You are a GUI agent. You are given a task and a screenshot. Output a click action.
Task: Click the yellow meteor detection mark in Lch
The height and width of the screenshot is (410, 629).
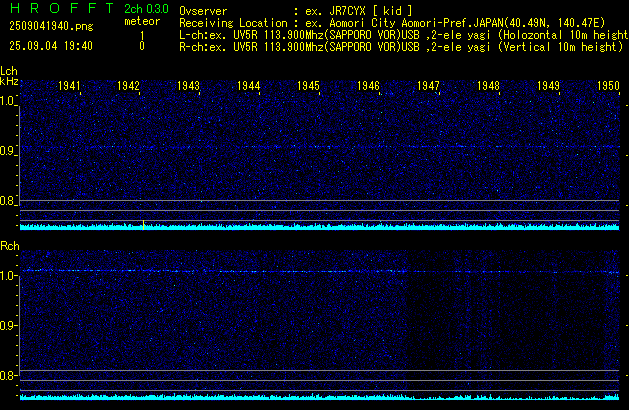[143, 225]
